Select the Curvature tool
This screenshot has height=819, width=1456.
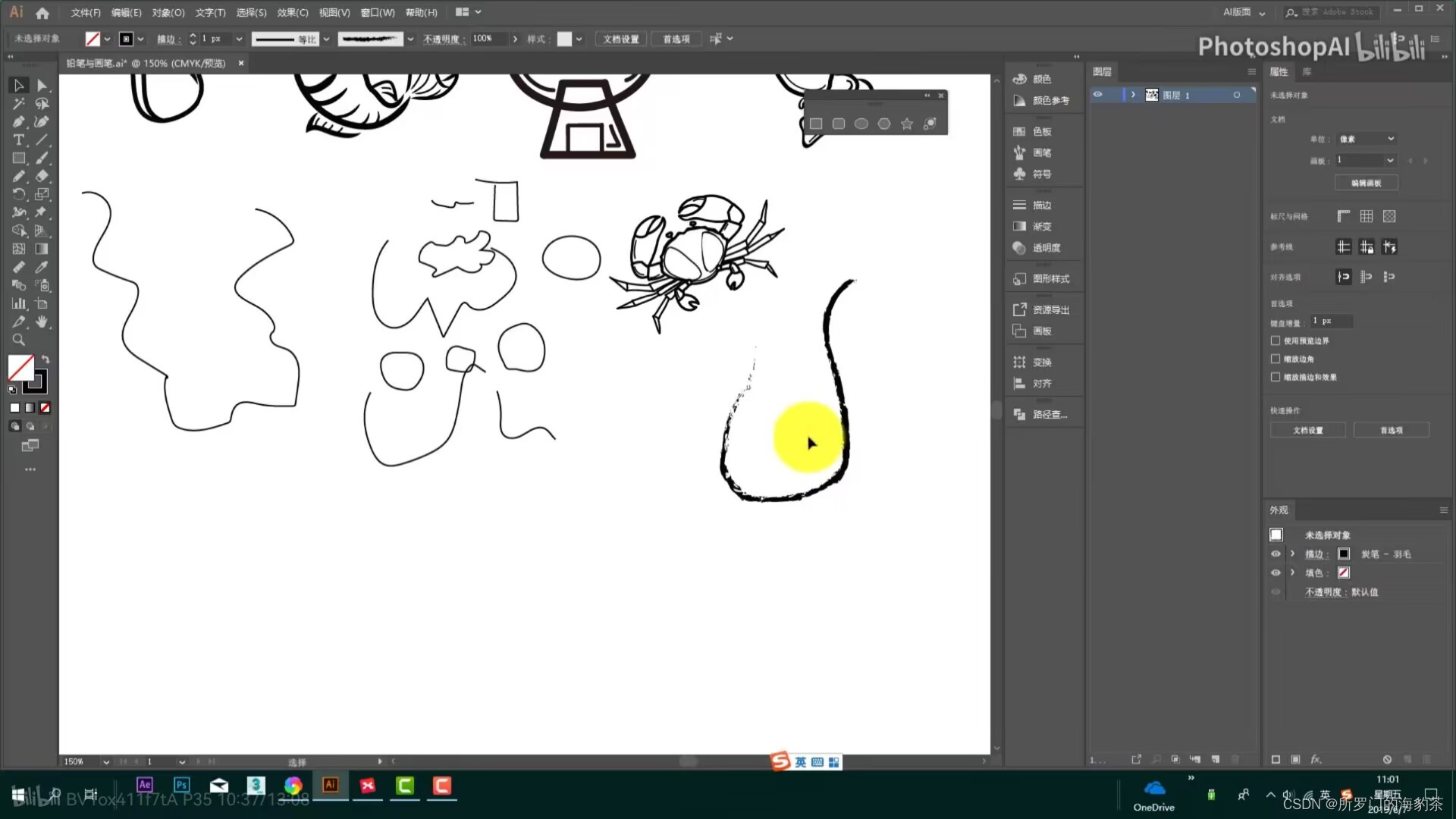pos(42,122)
